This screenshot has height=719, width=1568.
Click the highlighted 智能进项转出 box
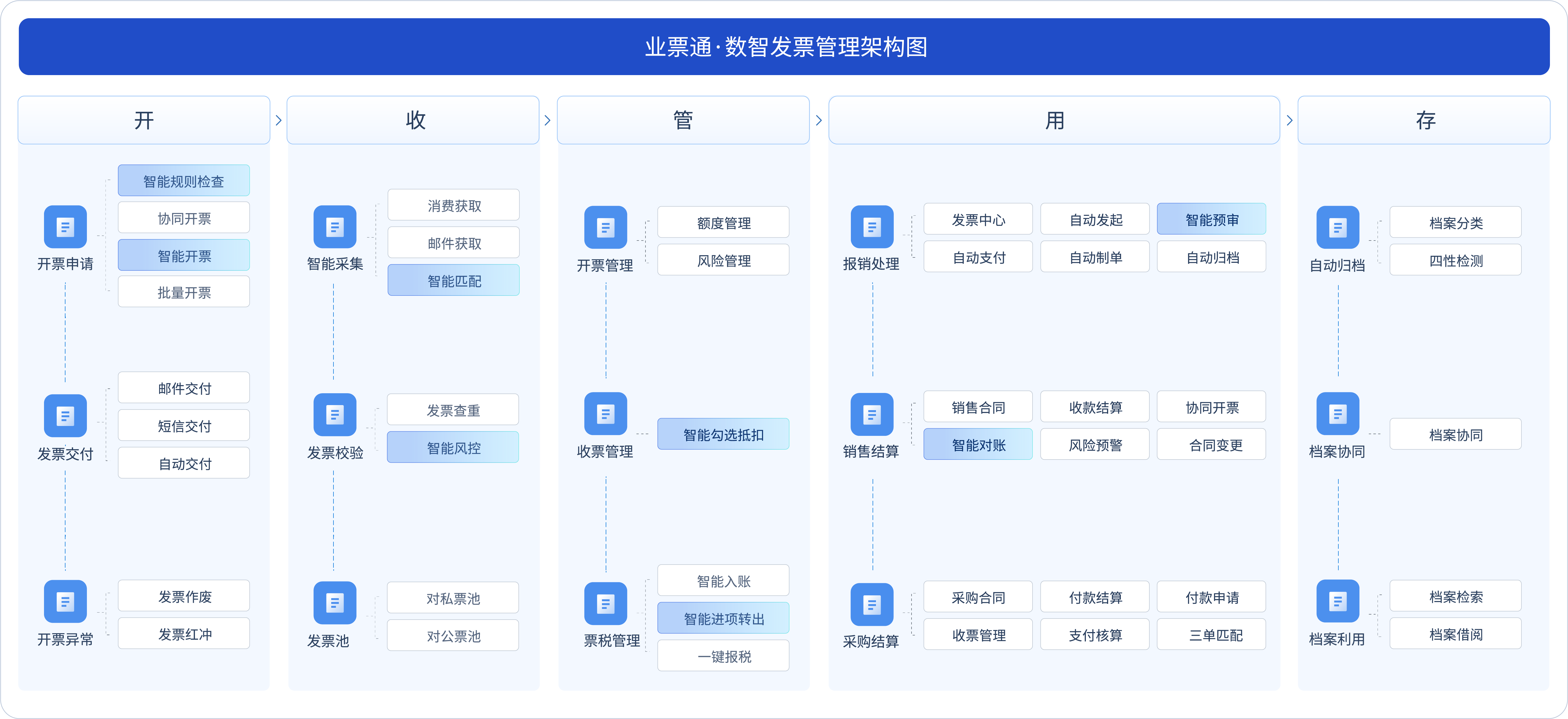pyautogui.click(x=724, y=619)
